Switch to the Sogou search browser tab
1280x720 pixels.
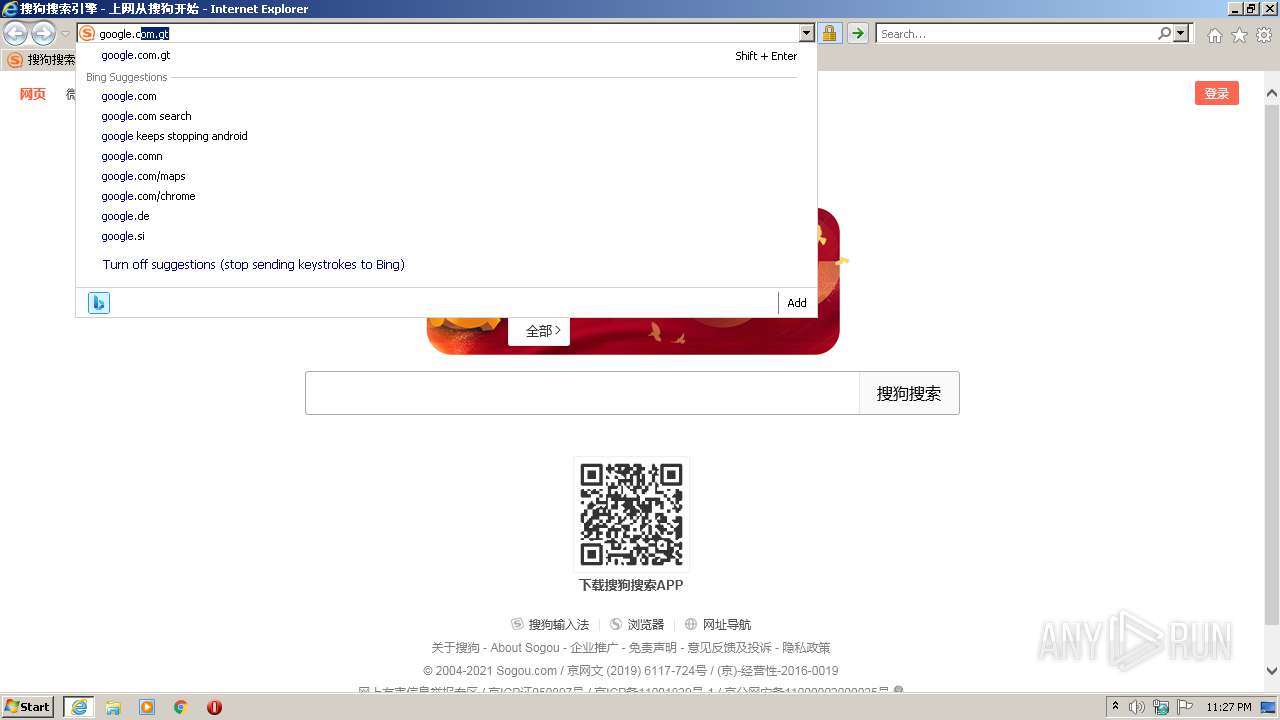(40, 60)
